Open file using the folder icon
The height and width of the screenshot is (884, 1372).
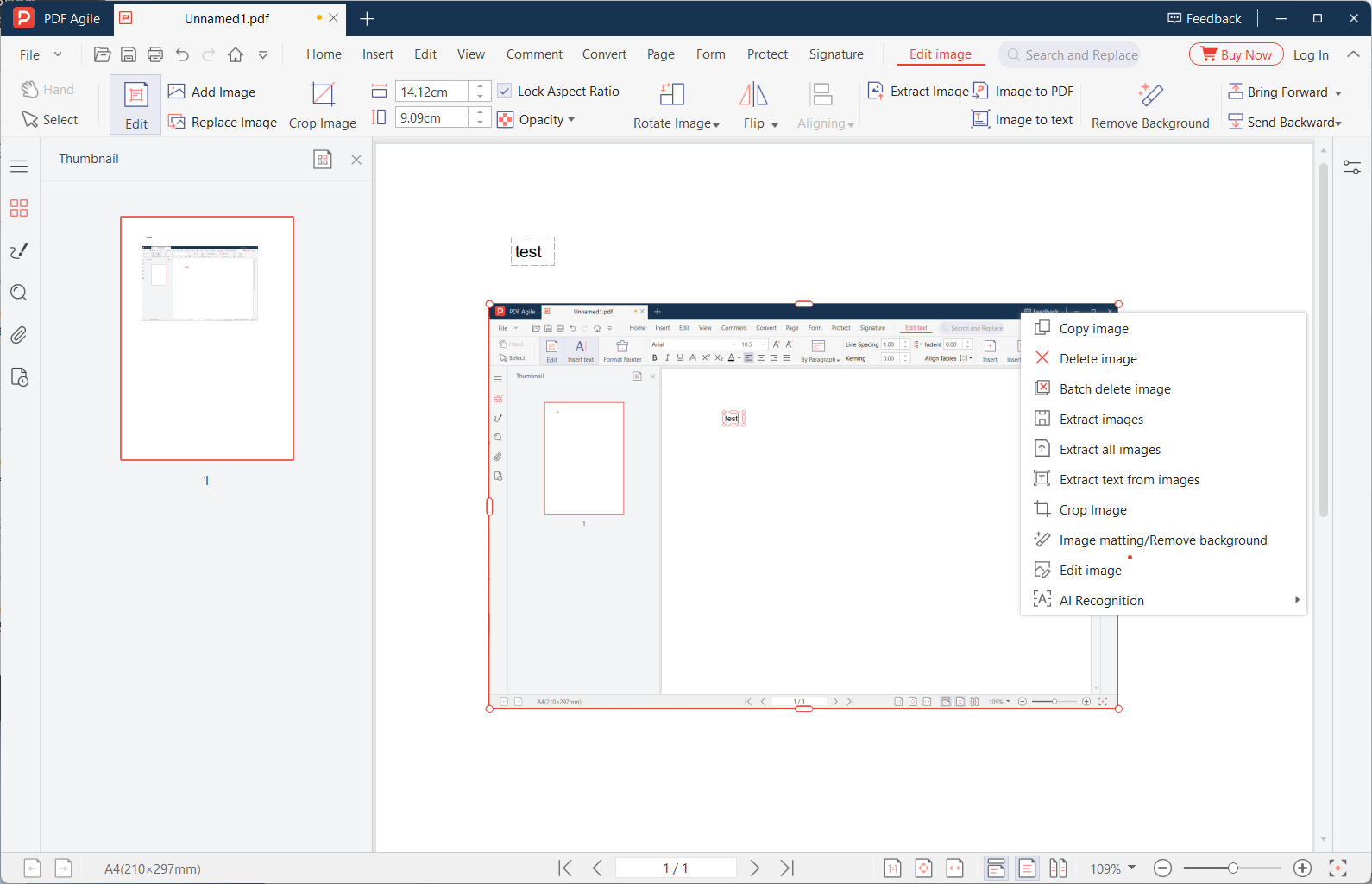click(x=102, y=54)
